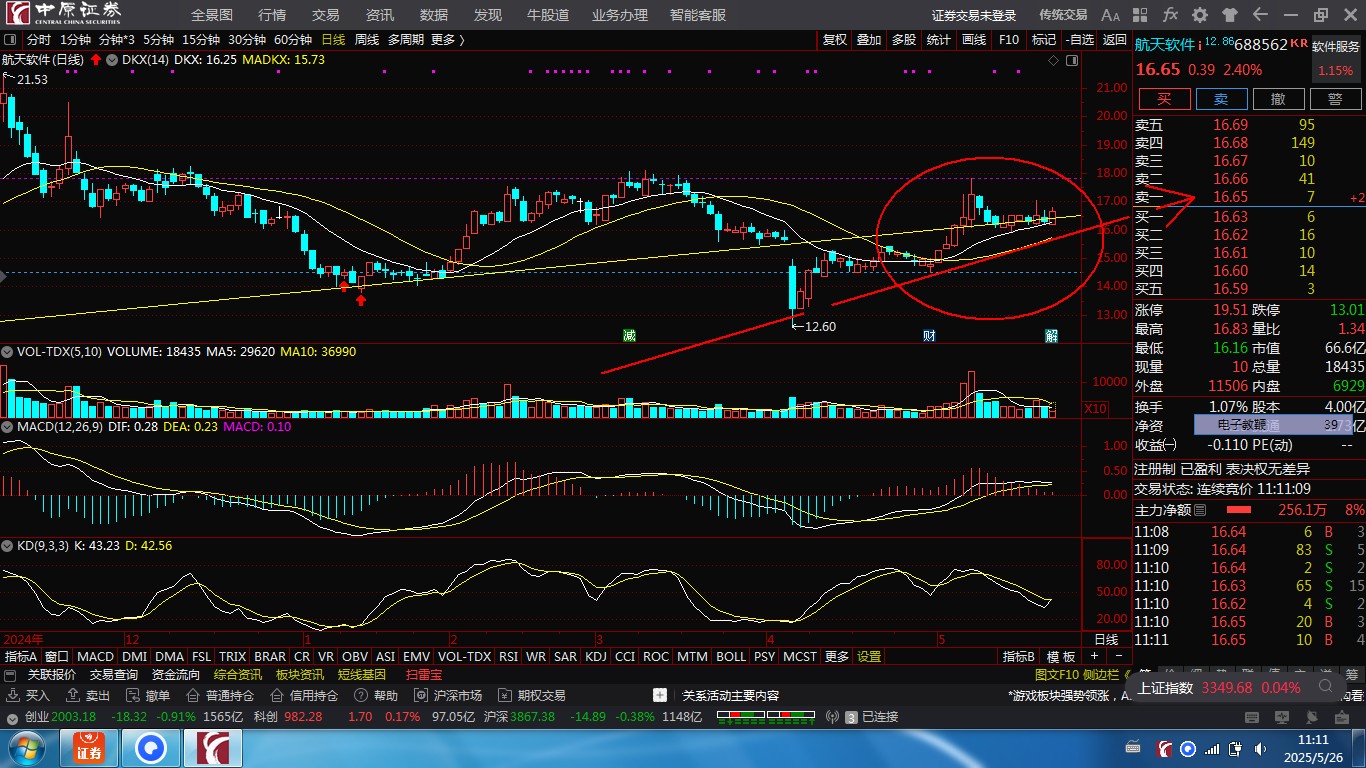The image size is (1366, 768).
Task: Select the 60分钟 period
Action: [293, 40]
